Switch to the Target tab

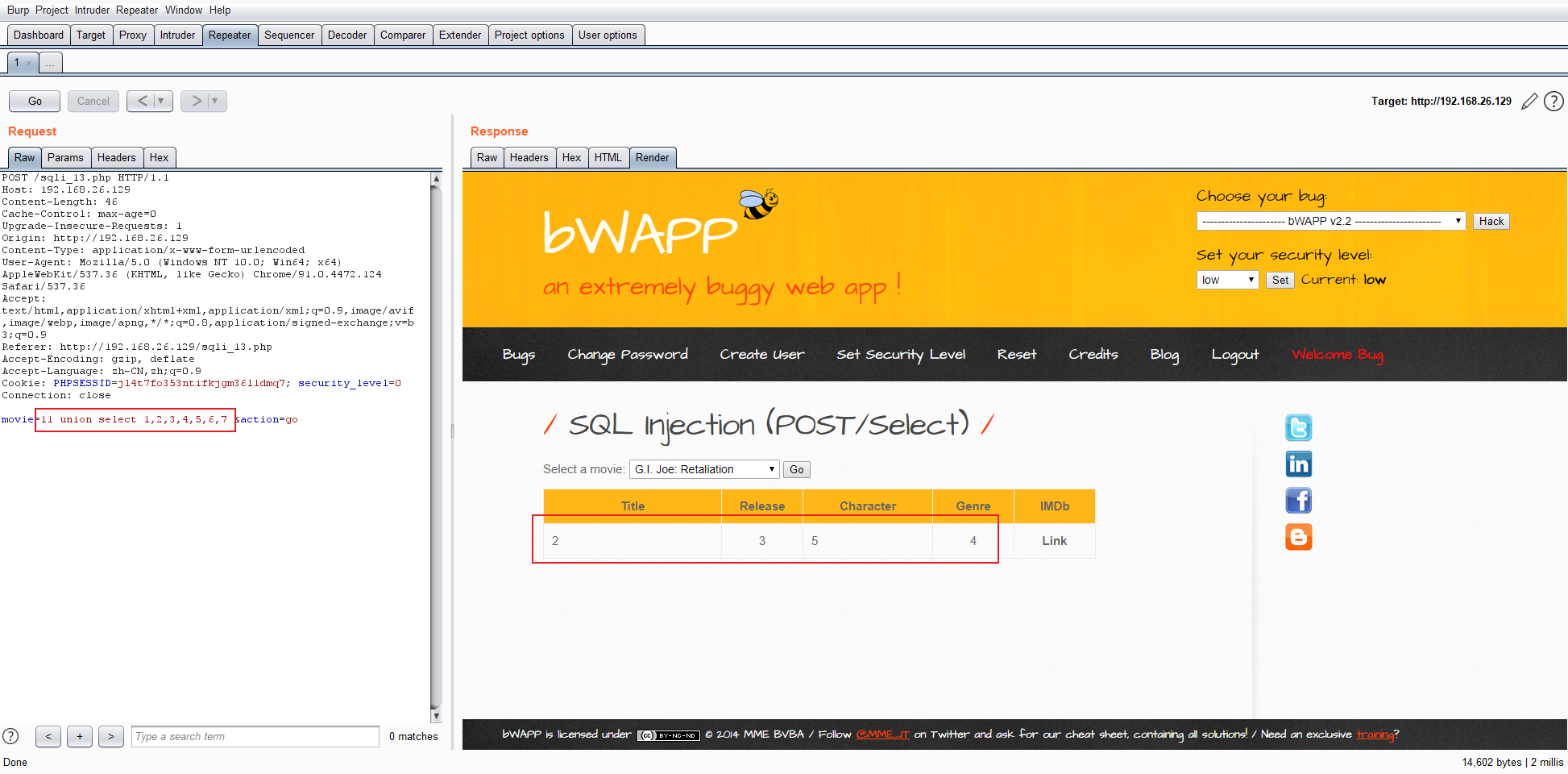(91, 35)
